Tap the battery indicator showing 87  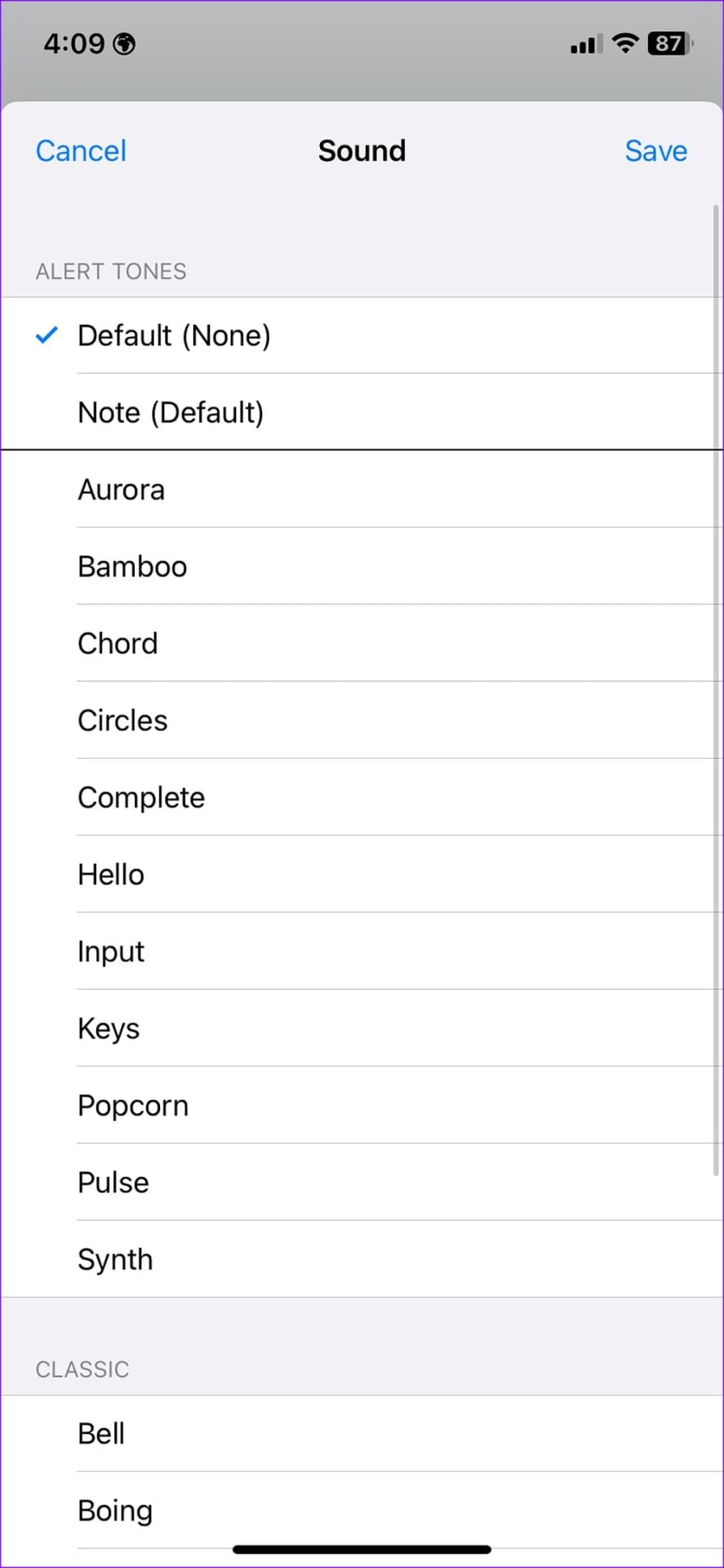coord(669,43)
